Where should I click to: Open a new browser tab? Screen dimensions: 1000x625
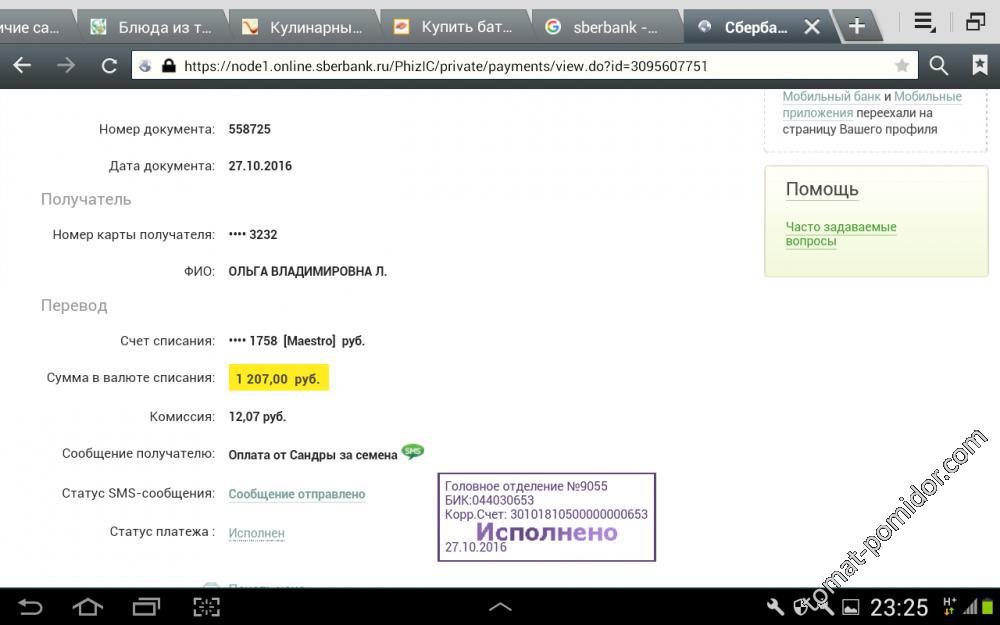[x=857, y=26]
